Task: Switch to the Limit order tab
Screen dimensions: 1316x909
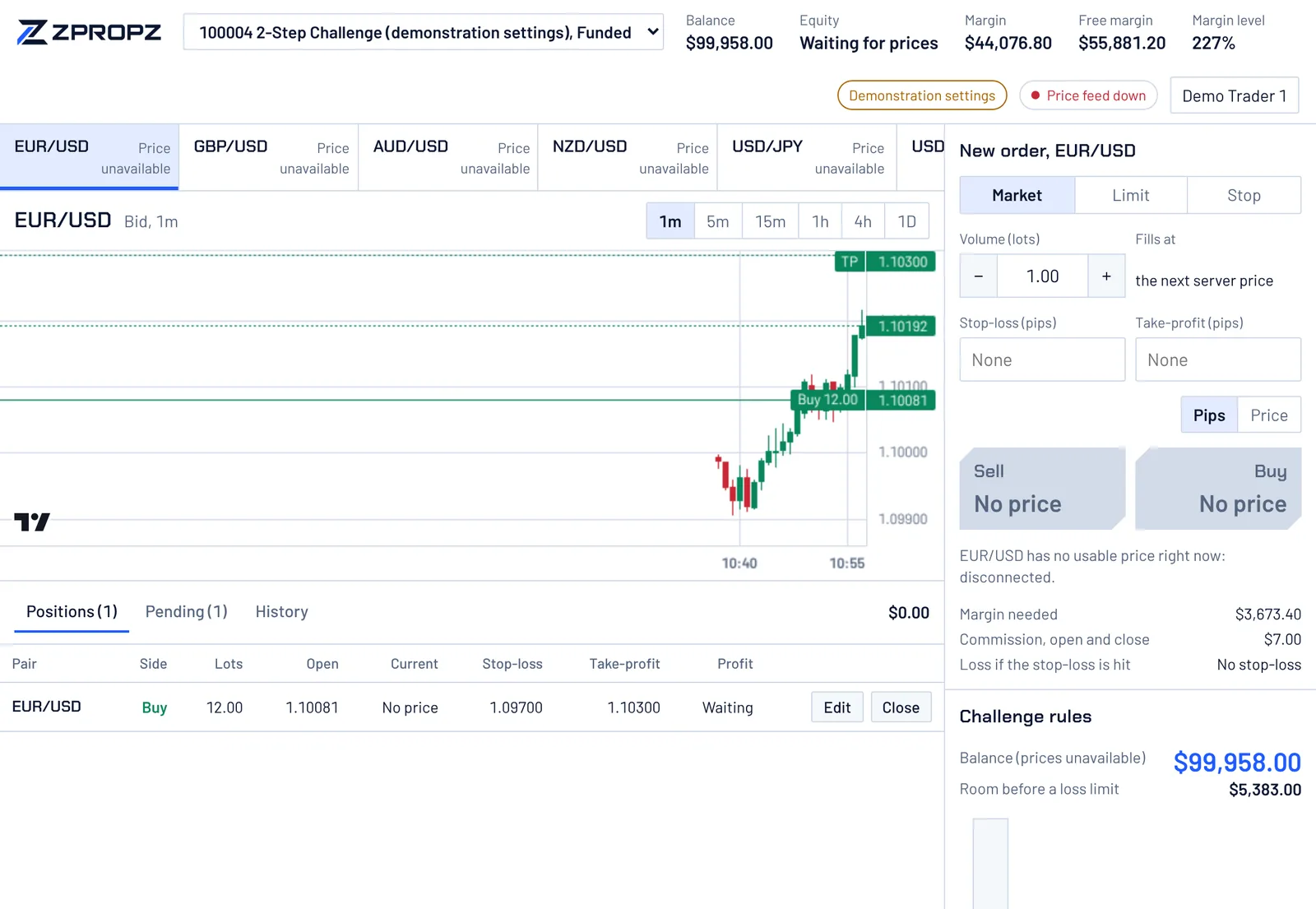Action: 1131,195
